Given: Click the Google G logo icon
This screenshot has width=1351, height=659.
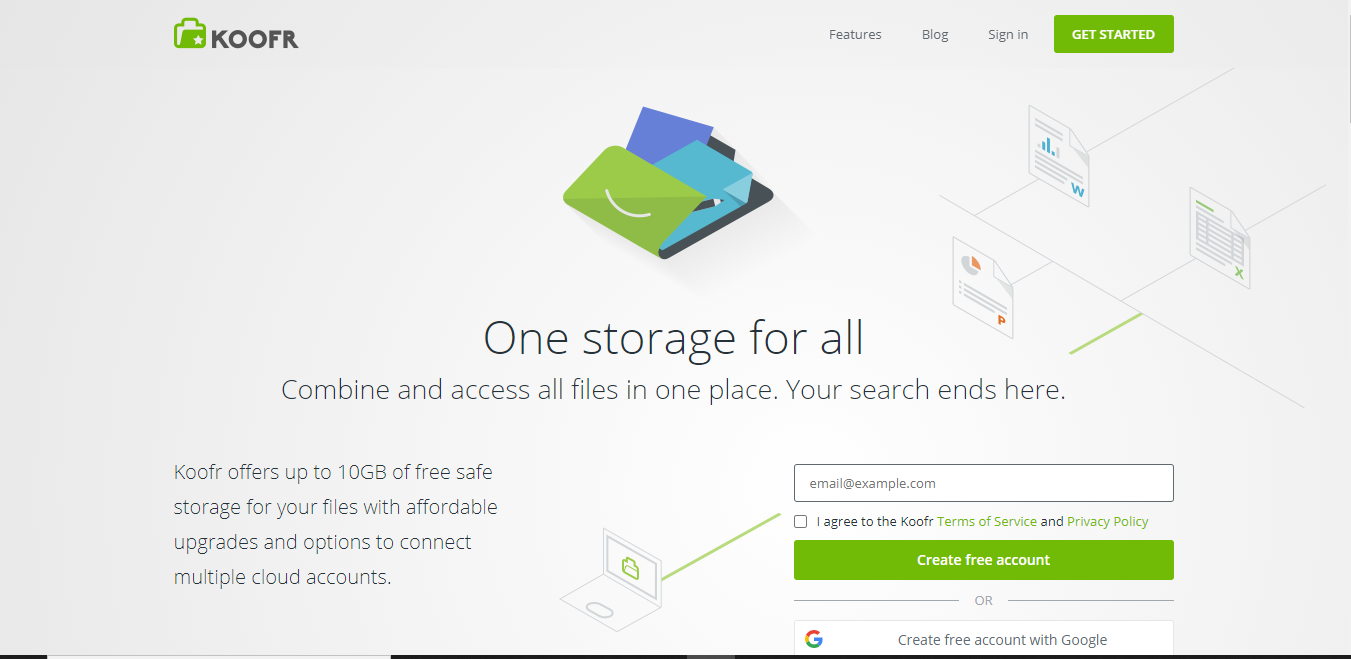Looking at the screenshot, I should (x=814, y=639).
